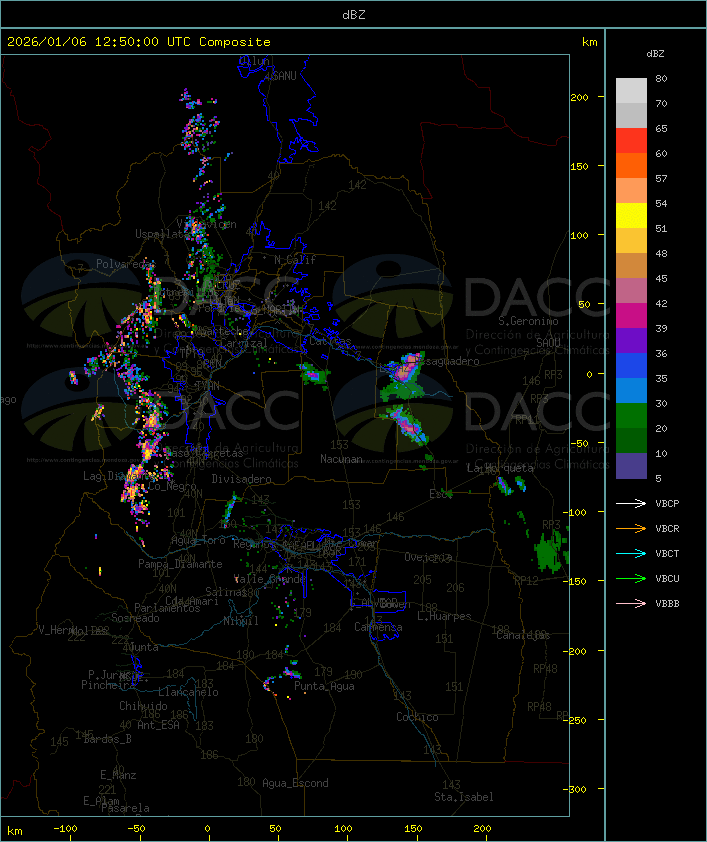Click the VBCP legend label
Viewport: 707px width, 842px height.
click(x=667, y=503)
